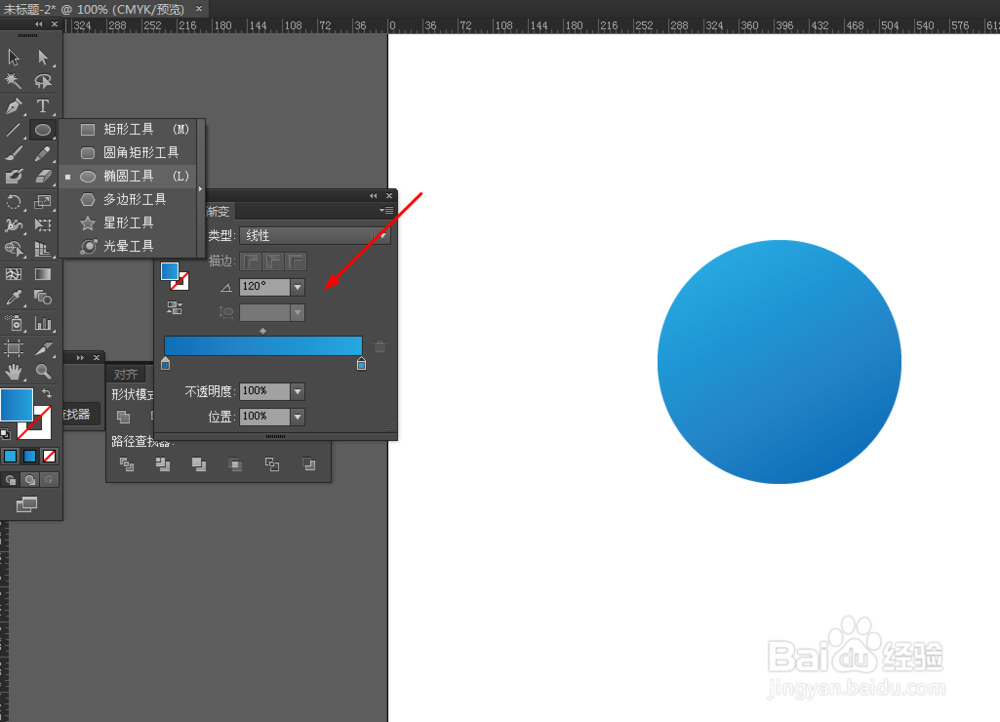This screenshot has width=1000, height=722.
Task: Choose the Artboard tool
Action: (13, 348)
